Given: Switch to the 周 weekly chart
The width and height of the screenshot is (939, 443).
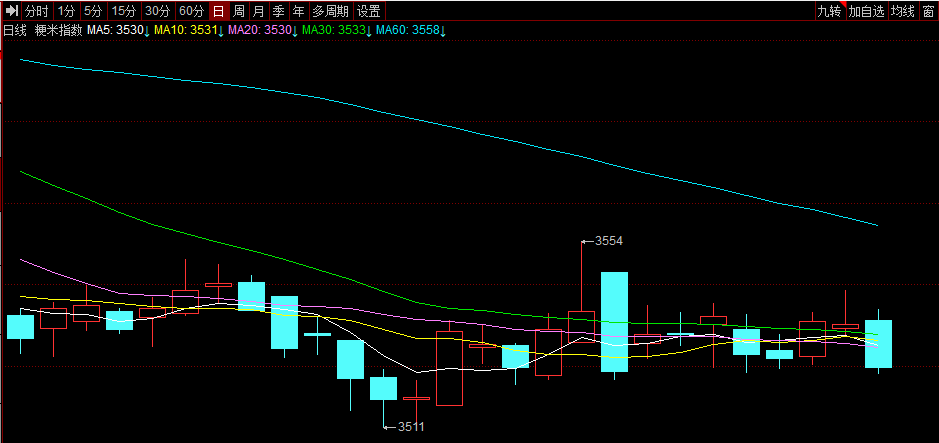Looking at the screenshot, I should pyautogui.click(x=239, y=11).
